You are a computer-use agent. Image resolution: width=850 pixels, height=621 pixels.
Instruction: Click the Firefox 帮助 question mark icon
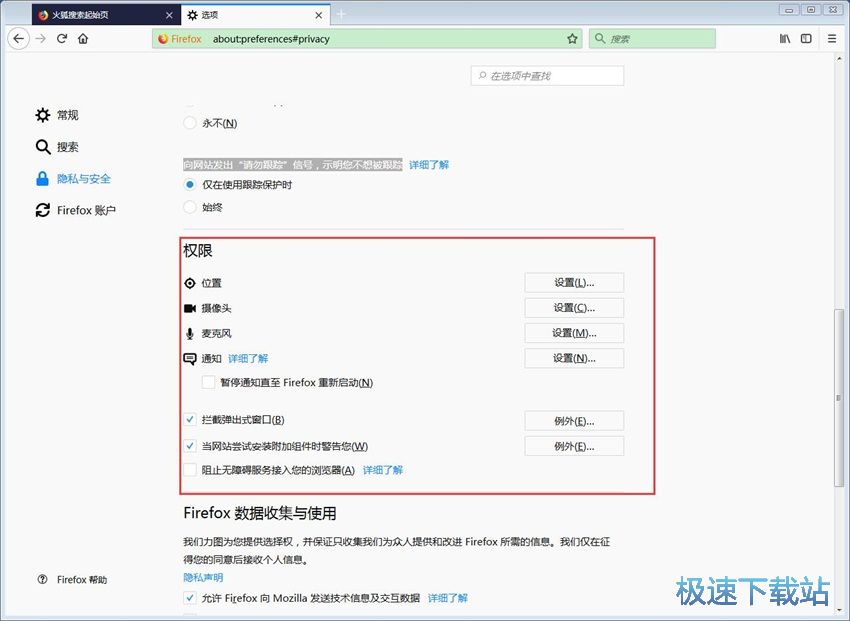[42, 579]
